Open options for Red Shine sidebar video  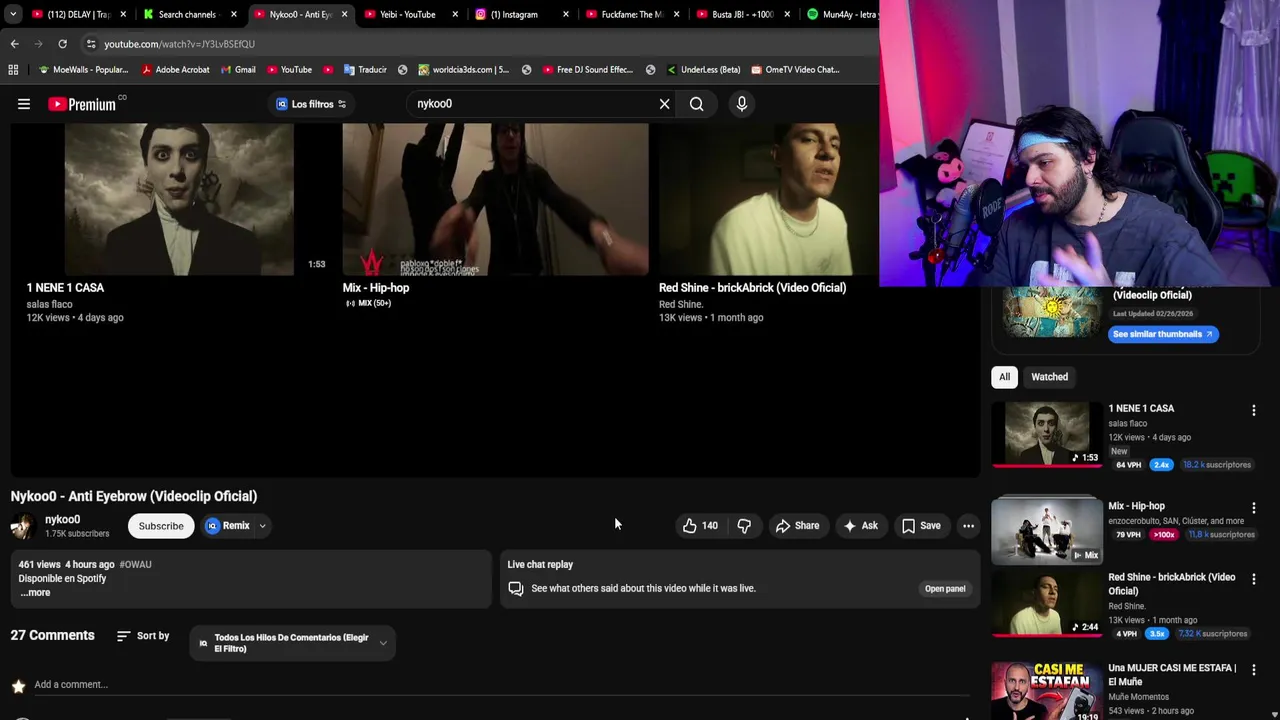pos(1253,579)
